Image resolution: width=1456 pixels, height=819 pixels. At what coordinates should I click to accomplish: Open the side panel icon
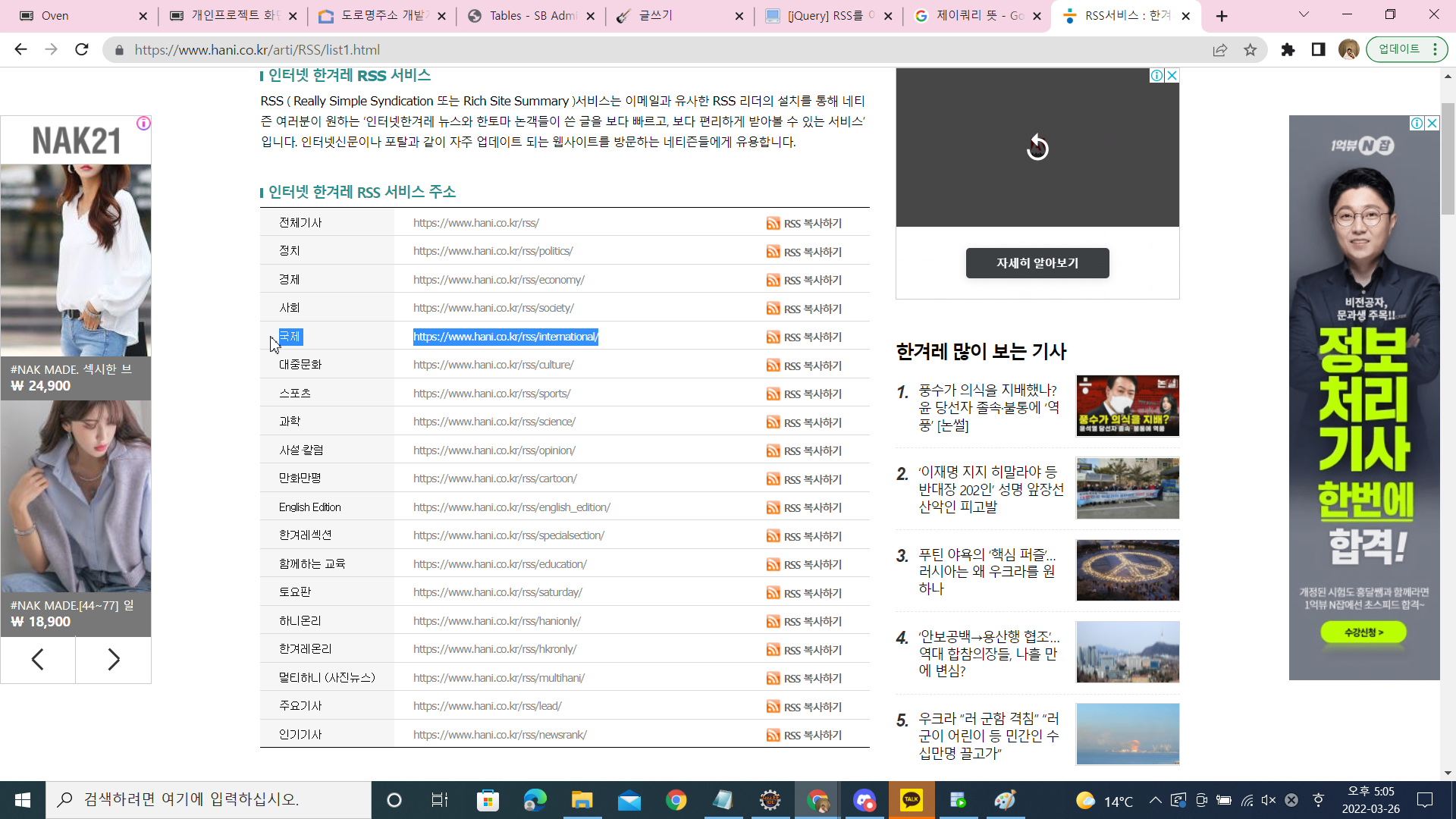1318,50
